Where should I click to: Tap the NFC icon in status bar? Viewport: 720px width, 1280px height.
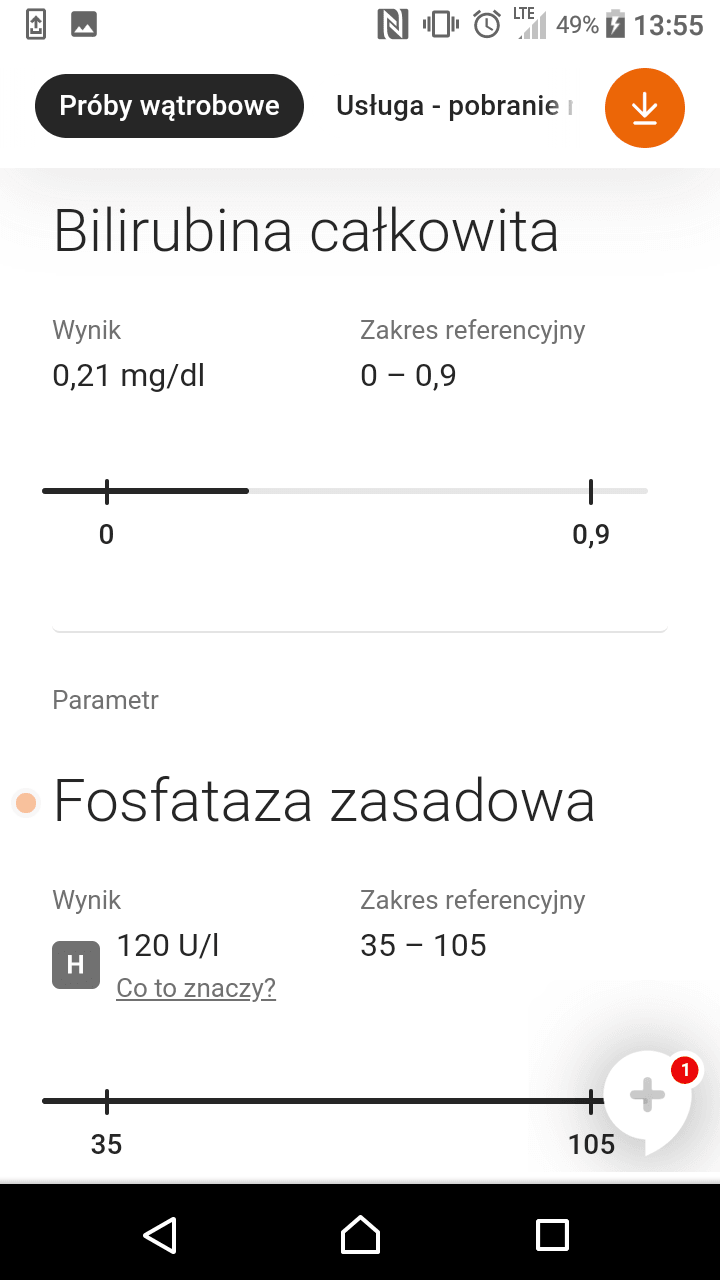coord(393,24)
